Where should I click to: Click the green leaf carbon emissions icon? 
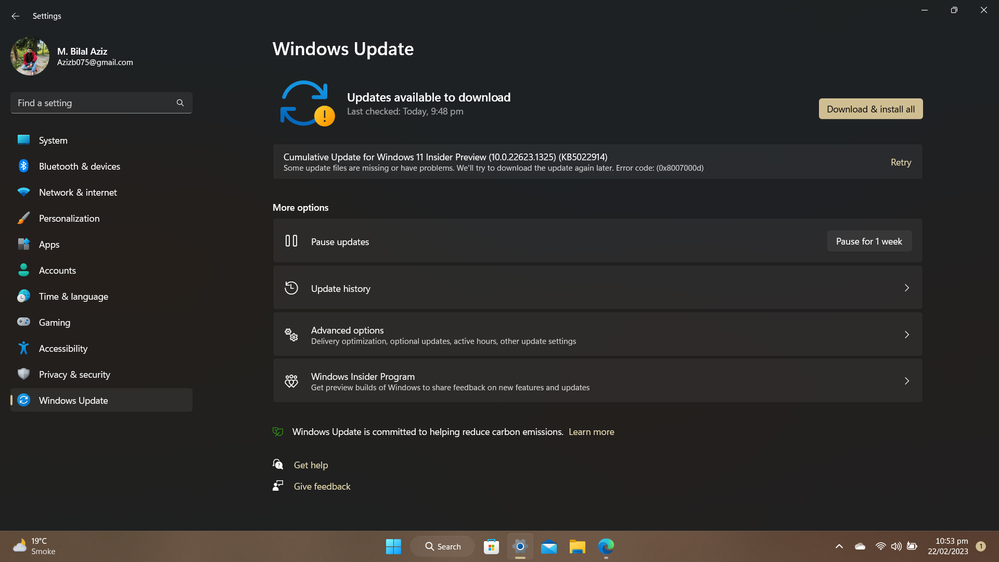click(x=278, y=431)
